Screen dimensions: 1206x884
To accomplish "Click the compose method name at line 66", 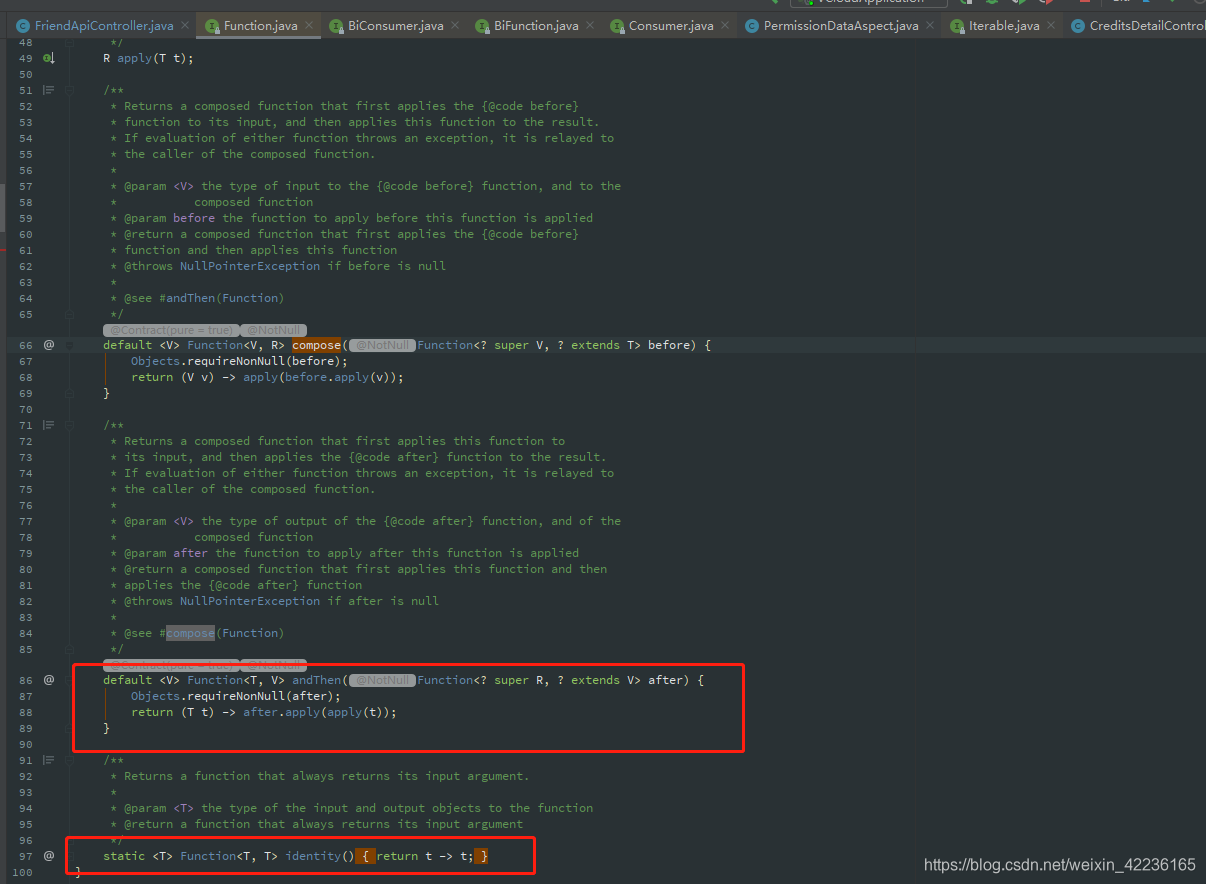I will click(x=316, y=345).
